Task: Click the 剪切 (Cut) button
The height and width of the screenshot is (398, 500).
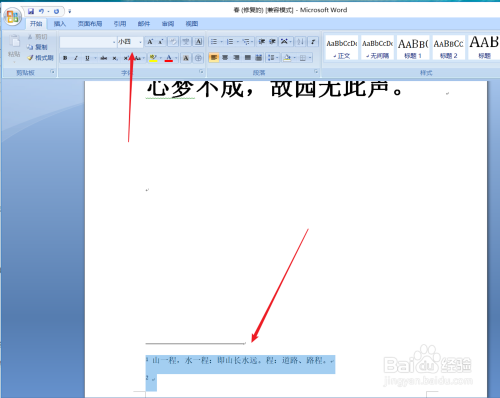Action: click(x=37, y=37)
